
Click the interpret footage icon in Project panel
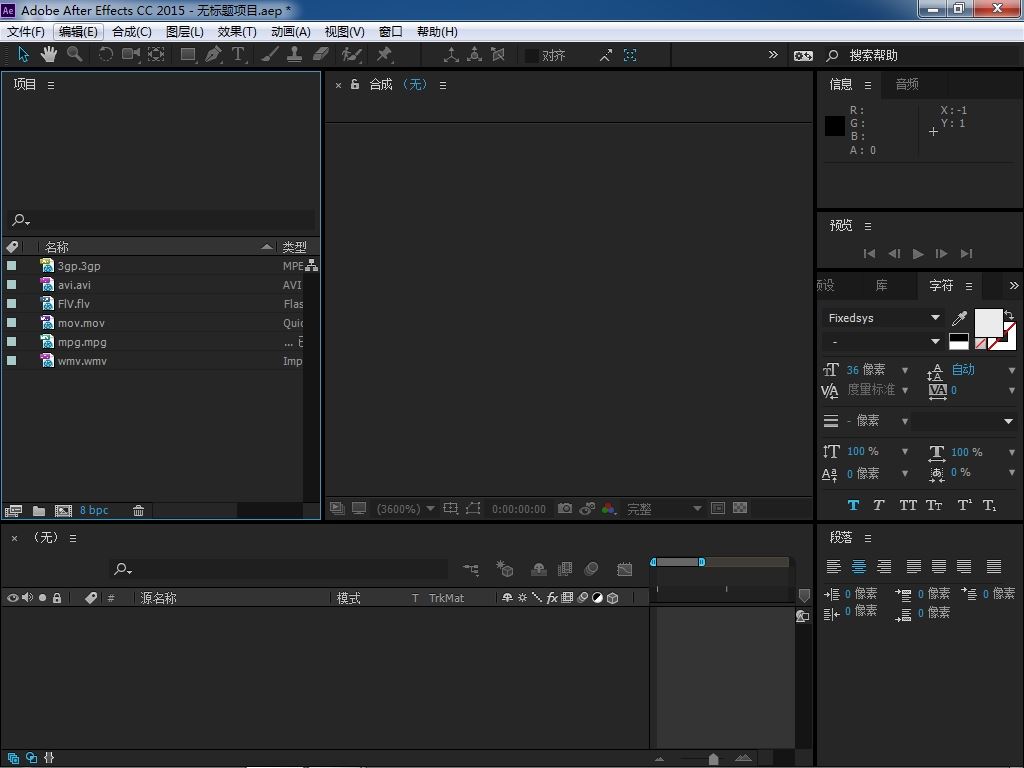pos(13,511)
